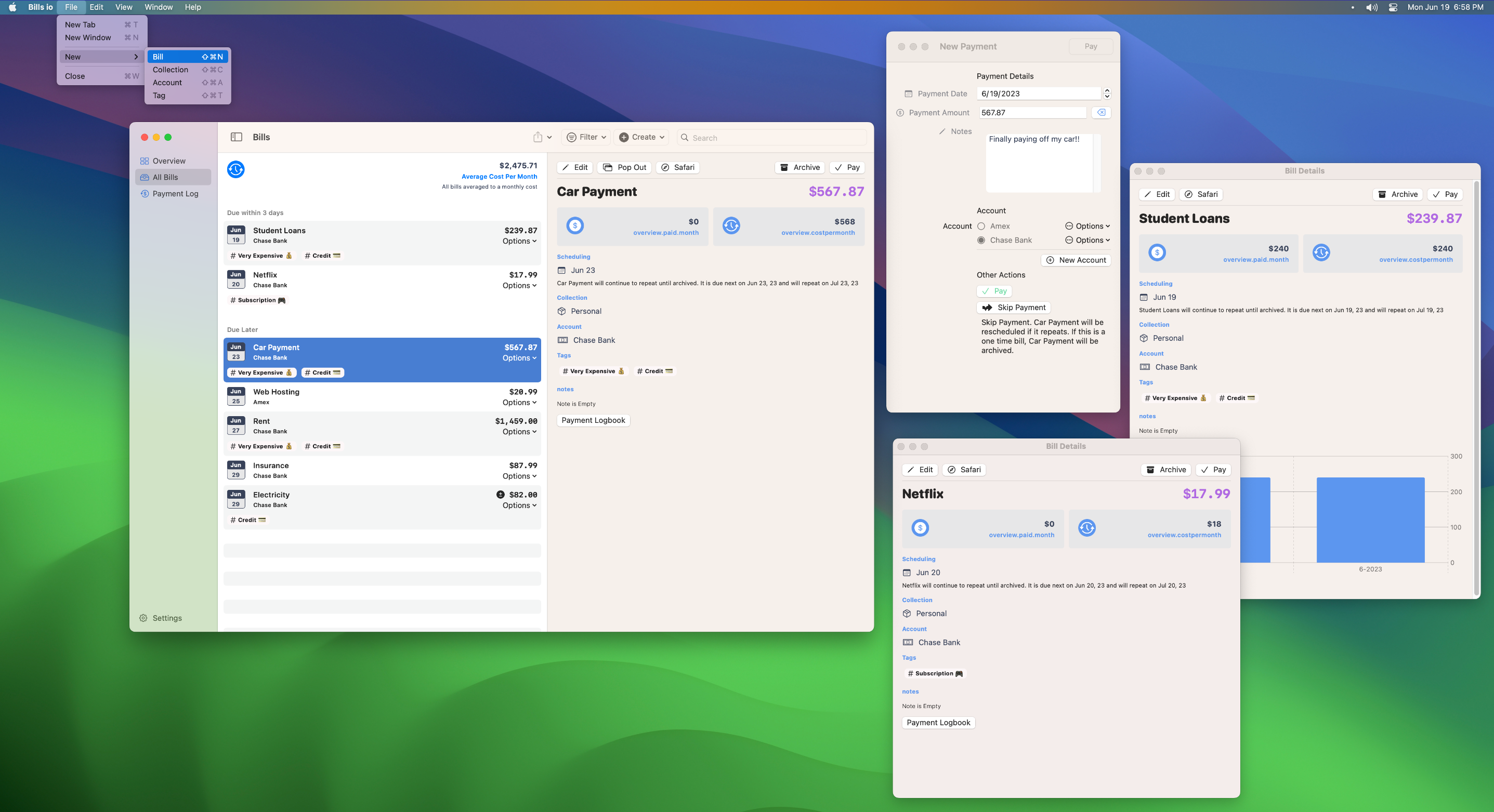Clear the Payment Amount with the backspace icon
The image size is (1494, 812).
click(x=1100, y=112)
